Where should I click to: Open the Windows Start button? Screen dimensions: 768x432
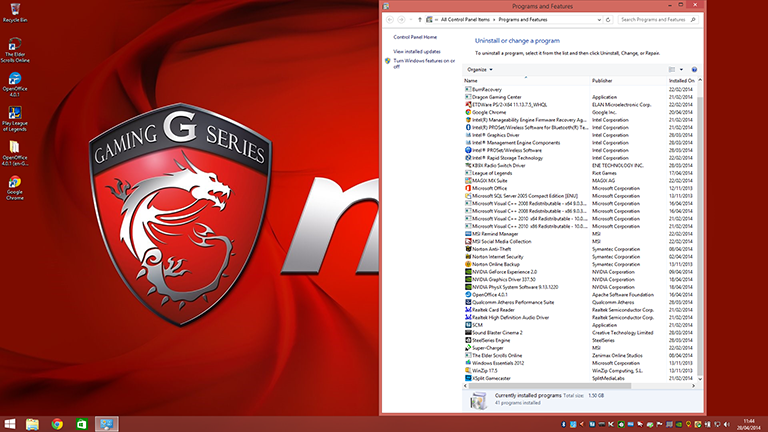click(10, 424)
